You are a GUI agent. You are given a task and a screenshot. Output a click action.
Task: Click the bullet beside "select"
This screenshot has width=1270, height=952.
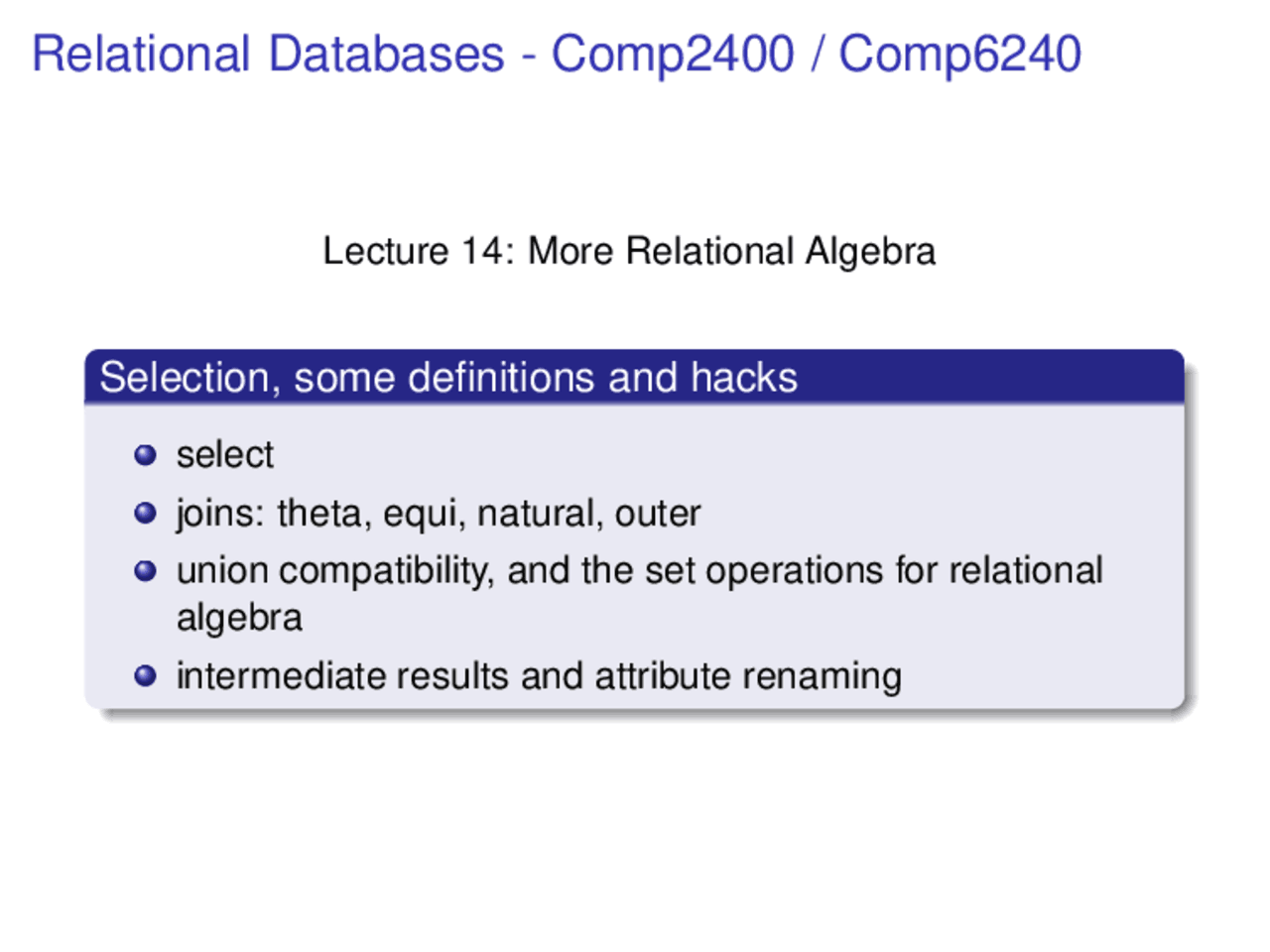pyautogui.click(x=145, y=455)
